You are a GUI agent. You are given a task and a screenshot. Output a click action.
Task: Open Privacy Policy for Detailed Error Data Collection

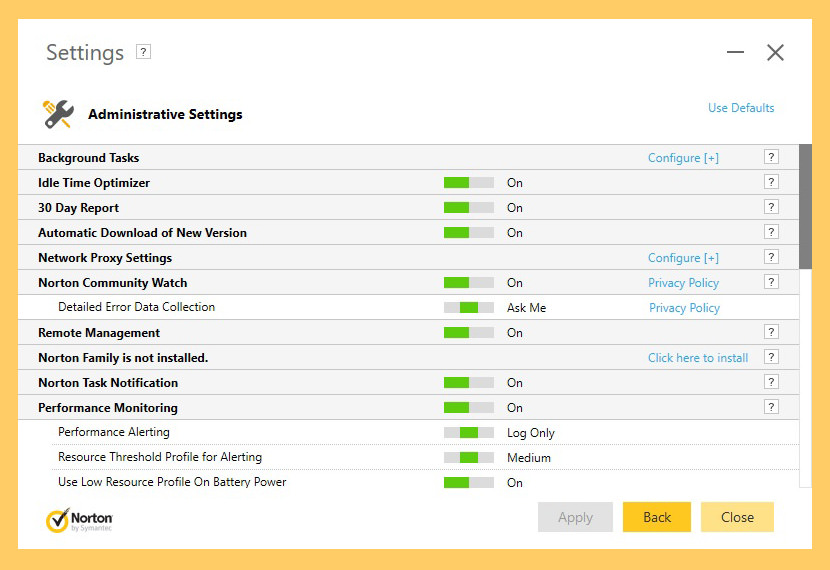684,307
